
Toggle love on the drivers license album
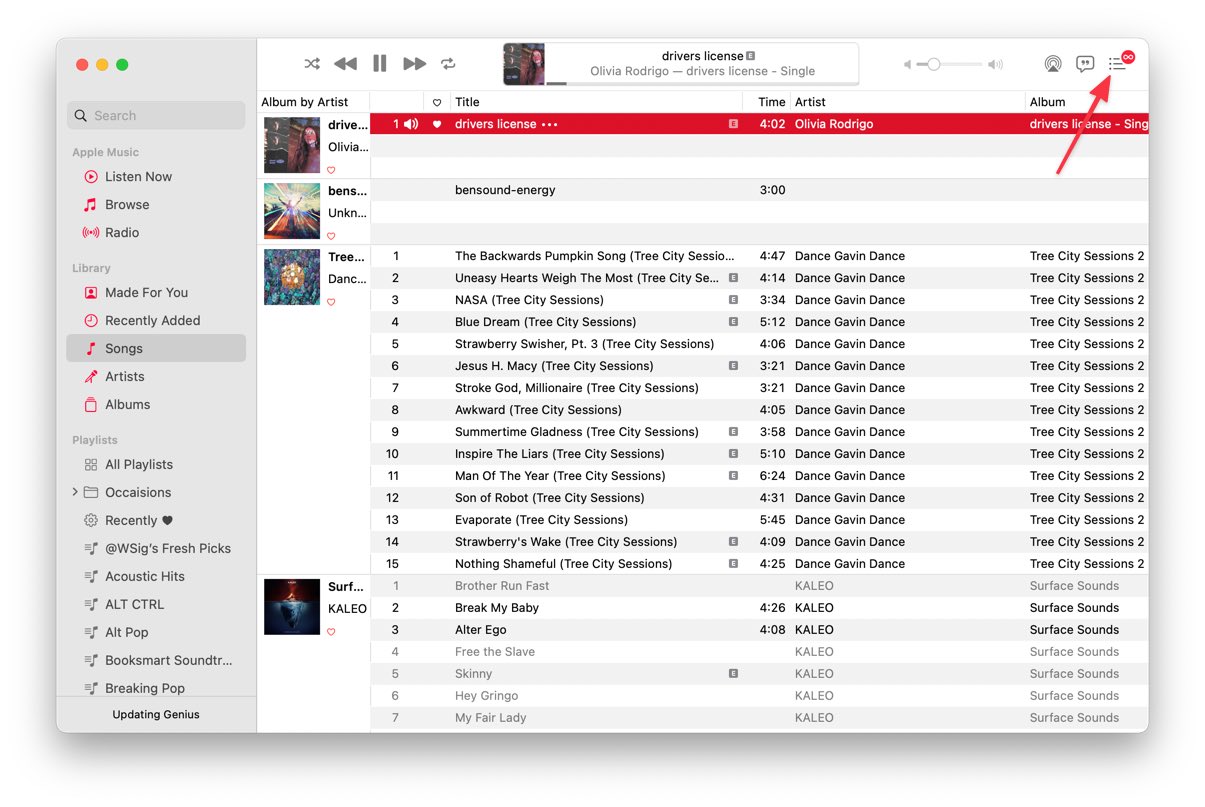(331, 170)
